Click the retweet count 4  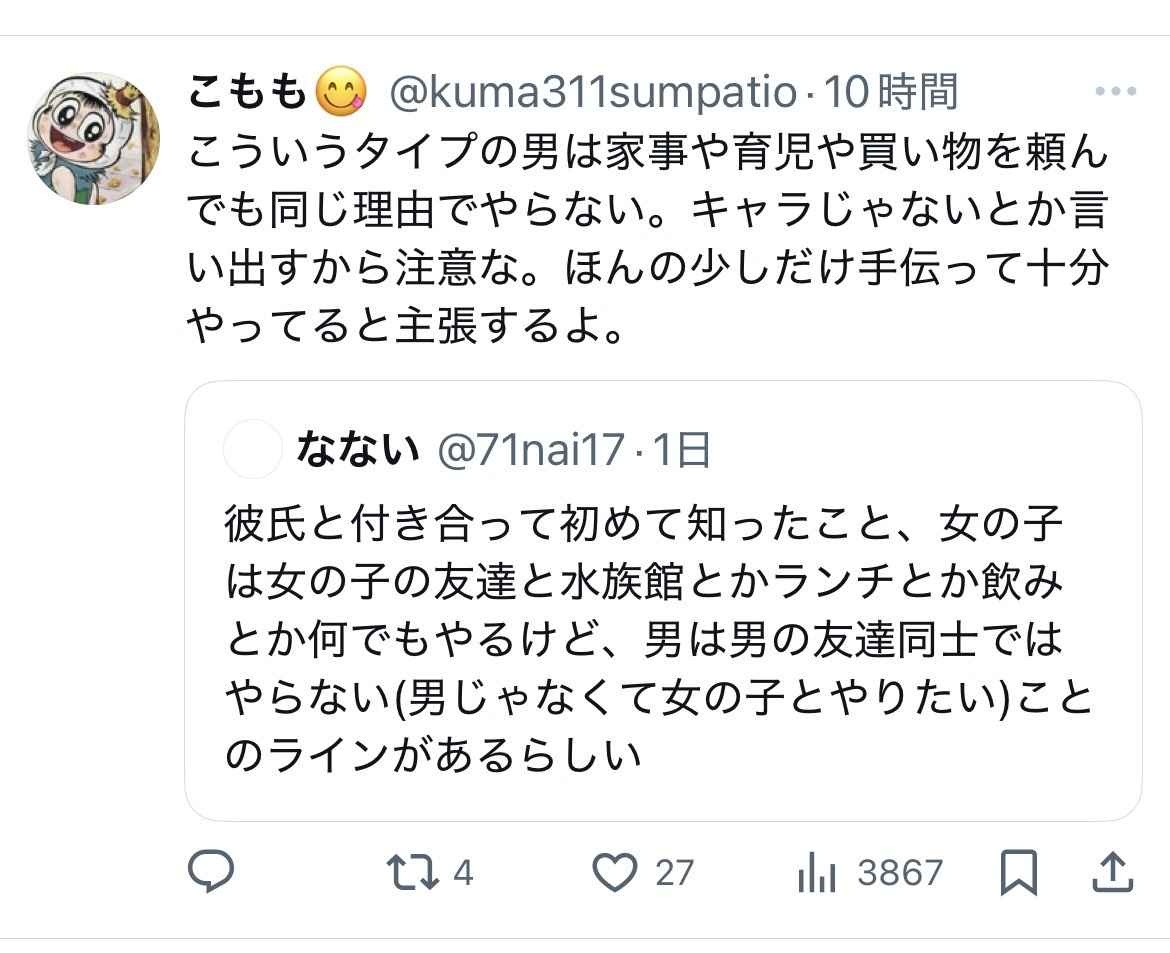coord(462,873)
